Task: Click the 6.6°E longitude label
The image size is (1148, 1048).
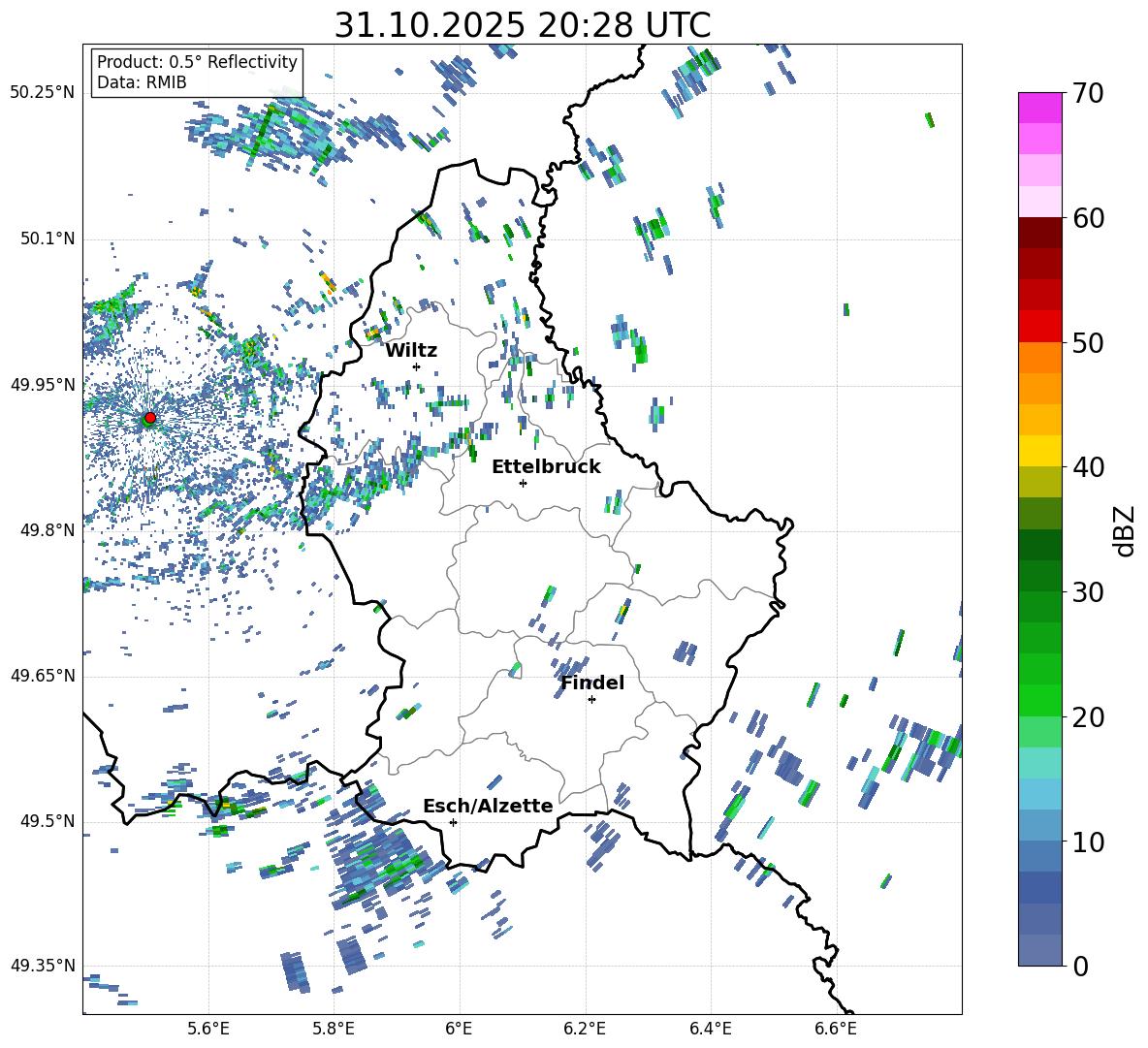Action: 836,1030
